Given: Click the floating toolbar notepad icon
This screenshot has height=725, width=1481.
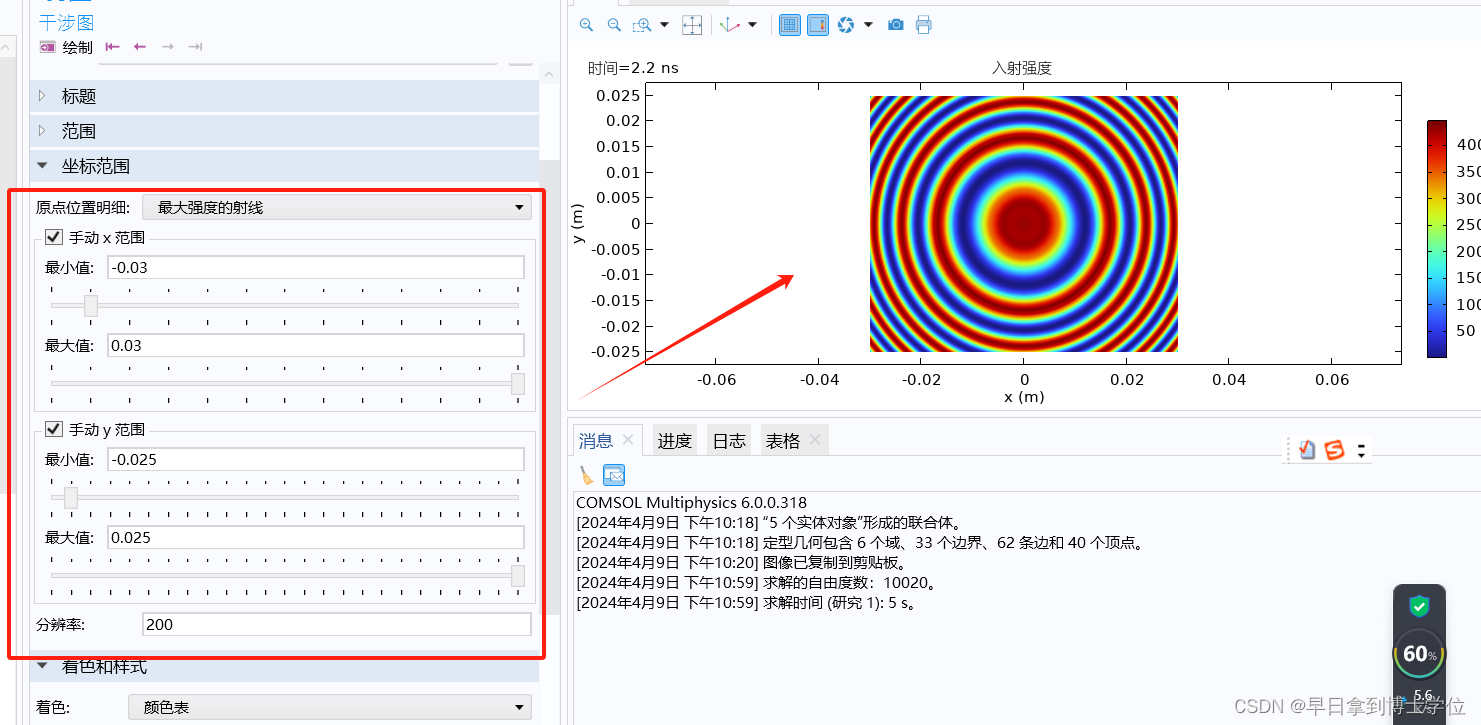Looking at the screenshot, I should 1307,450.
